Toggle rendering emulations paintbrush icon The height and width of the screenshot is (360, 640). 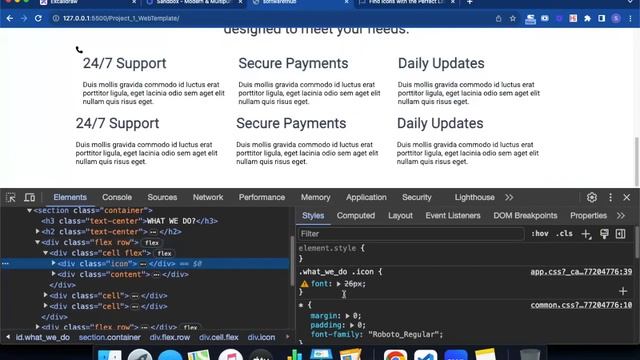(x=604, y=234)
